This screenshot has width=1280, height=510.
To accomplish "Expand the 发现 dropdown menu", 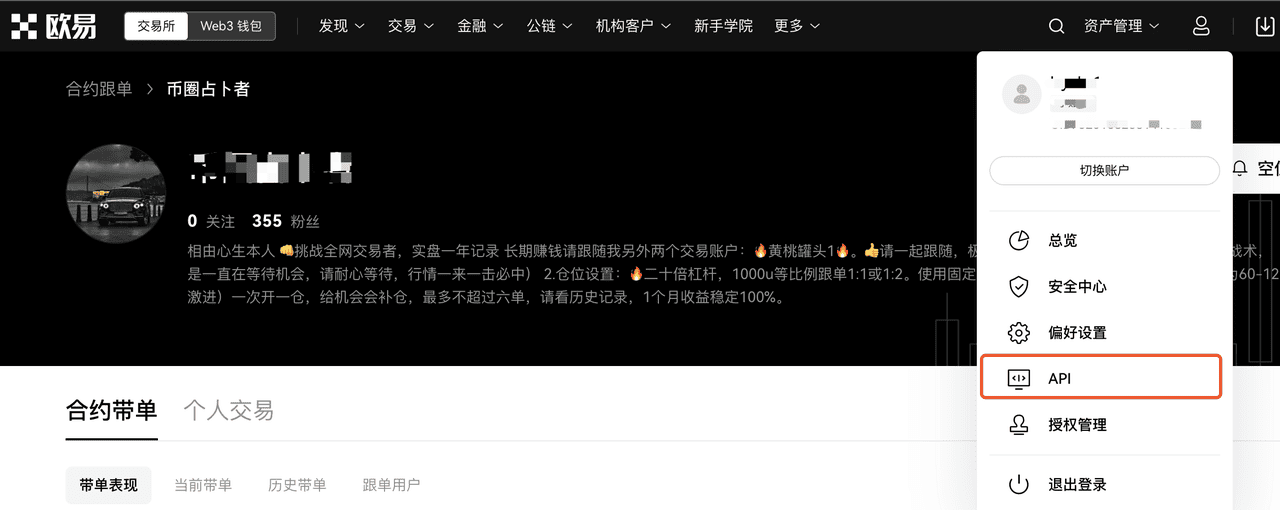I will click(342, 26).
